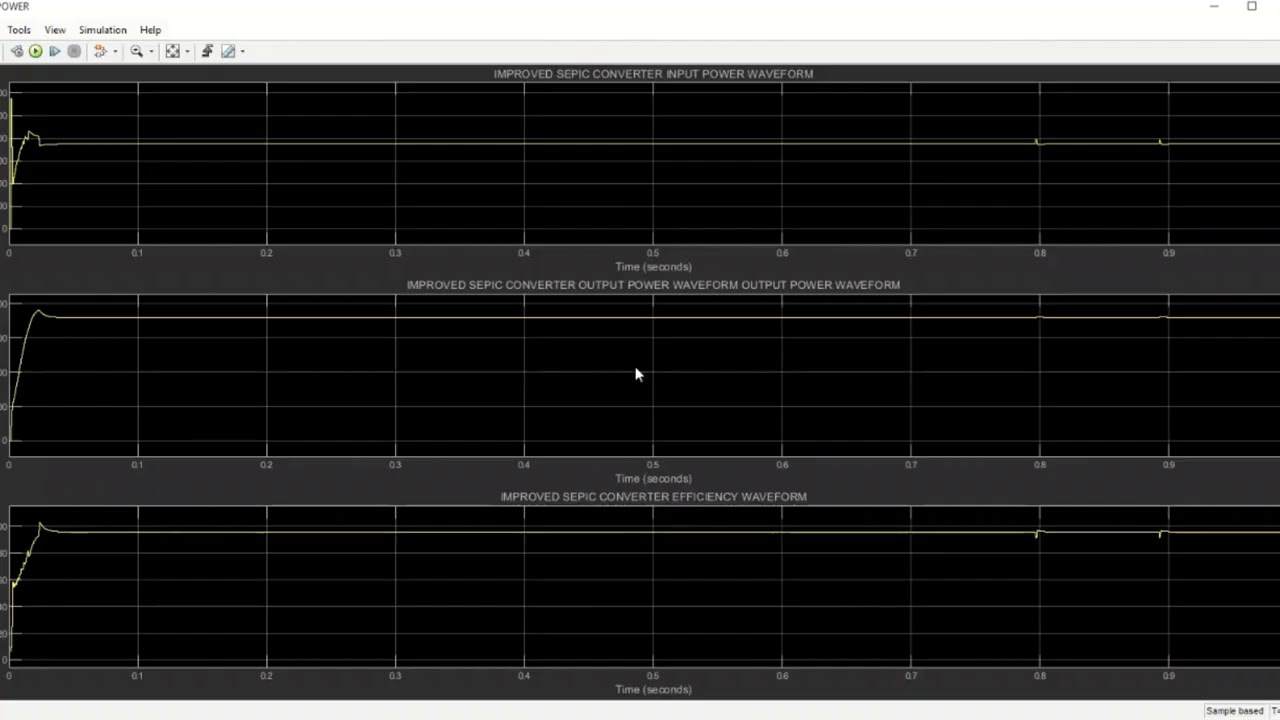Minimize the scope window

[1214, 6]
